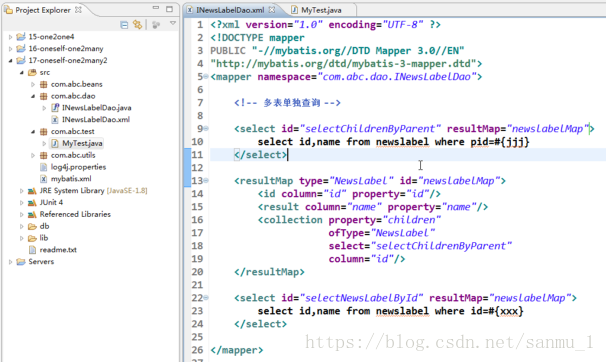The width and height of the screenshot is (606, 362).
Task: Select the Project Explorer tab
Action: (43, 10)
